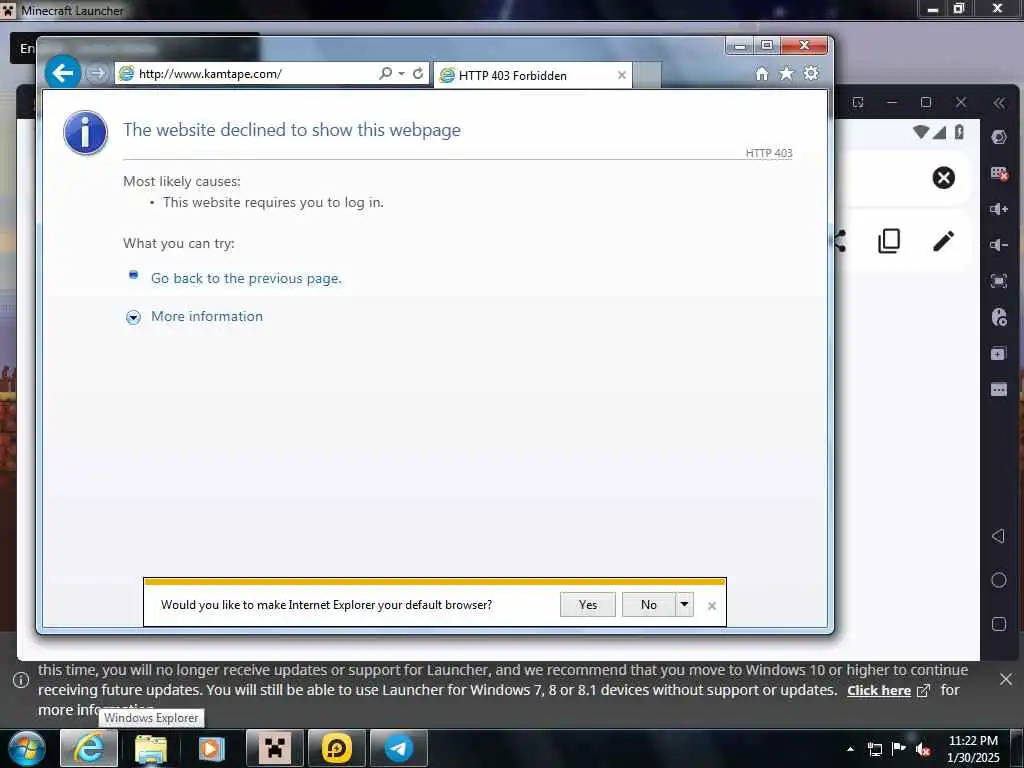The height and width of the screenshot is (768, 1024).
Task: Open Windows Start menu
Action: coord(27,748)
